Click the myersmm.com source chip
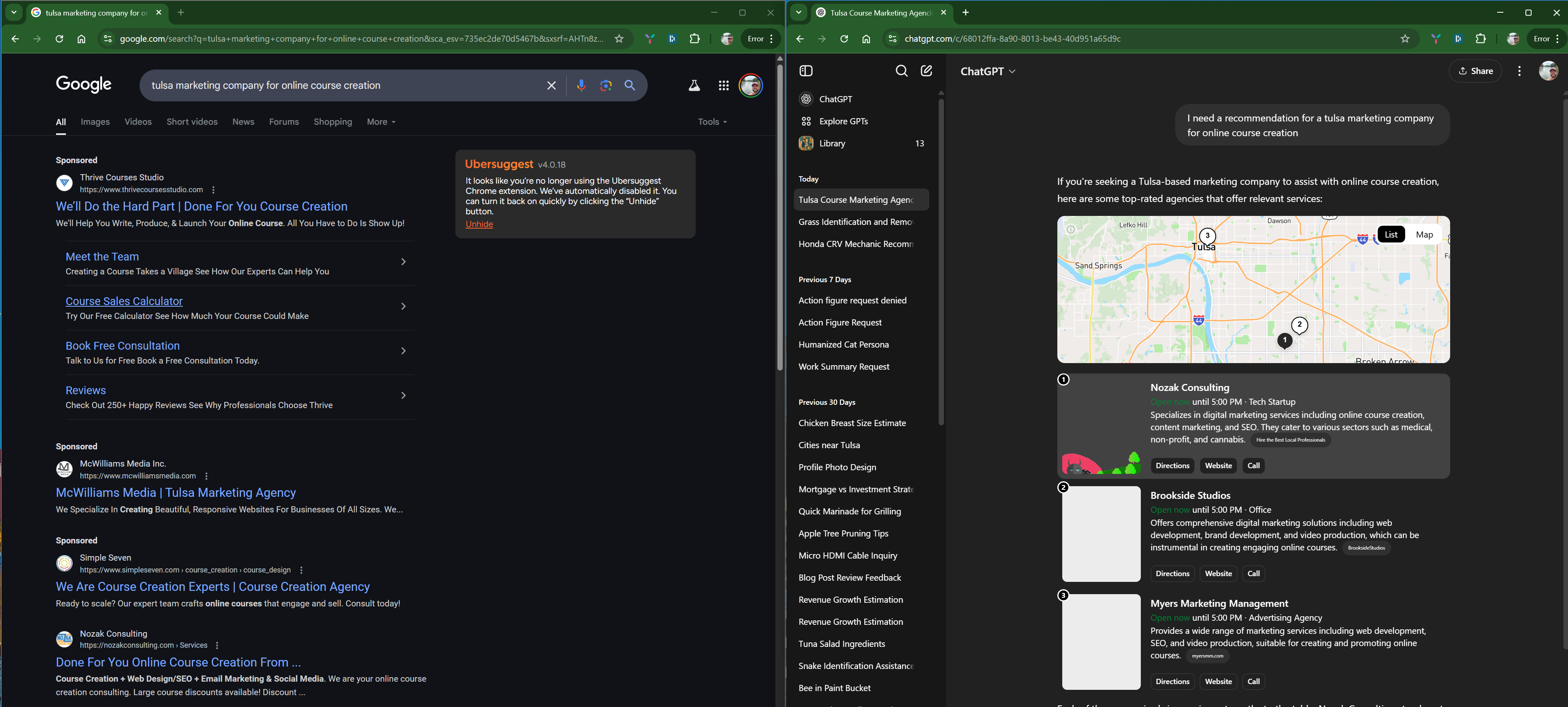The image size is (1568, 707). (x=1207, y=657)
